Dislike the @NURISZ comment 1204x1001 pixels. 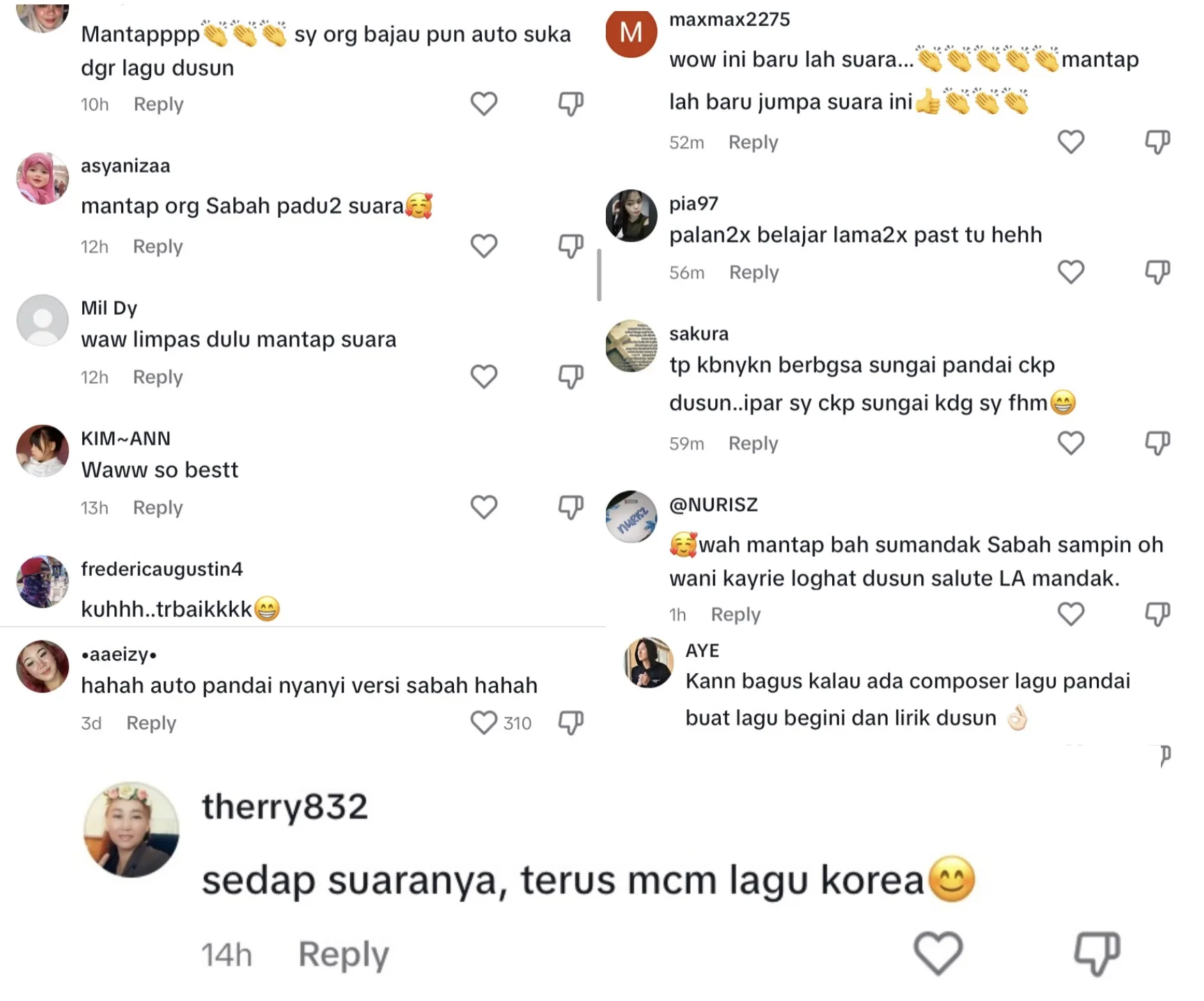coord(1157,614)
